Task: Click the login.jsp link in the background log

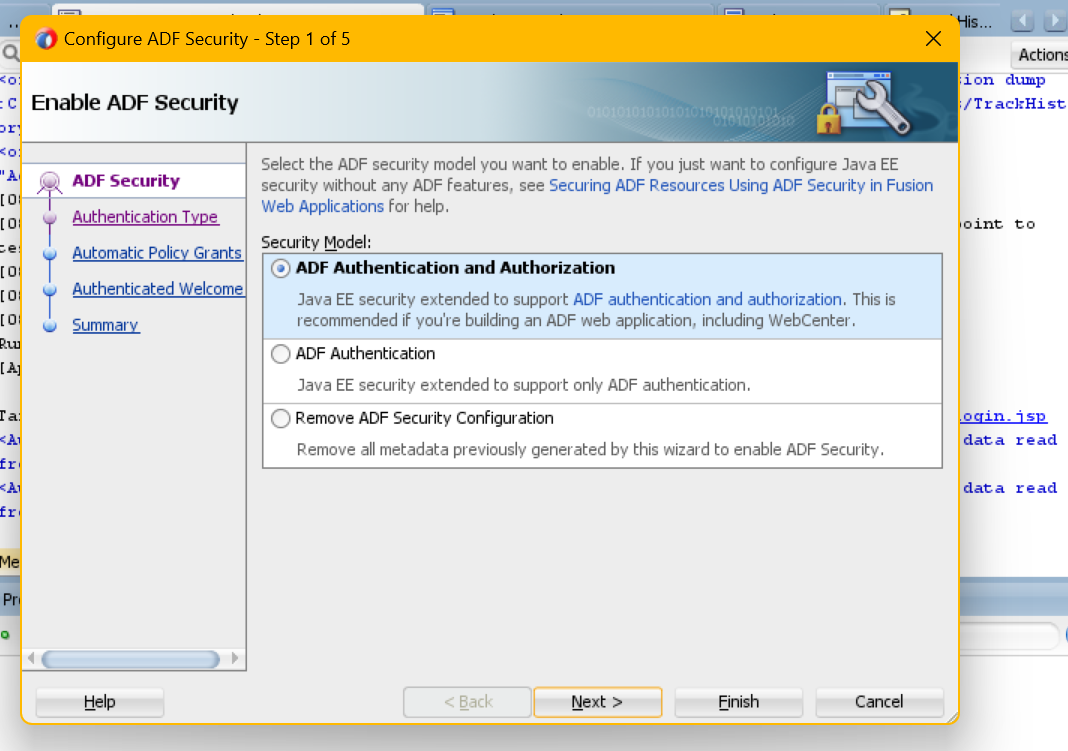Action: (x=1003, y=416)
